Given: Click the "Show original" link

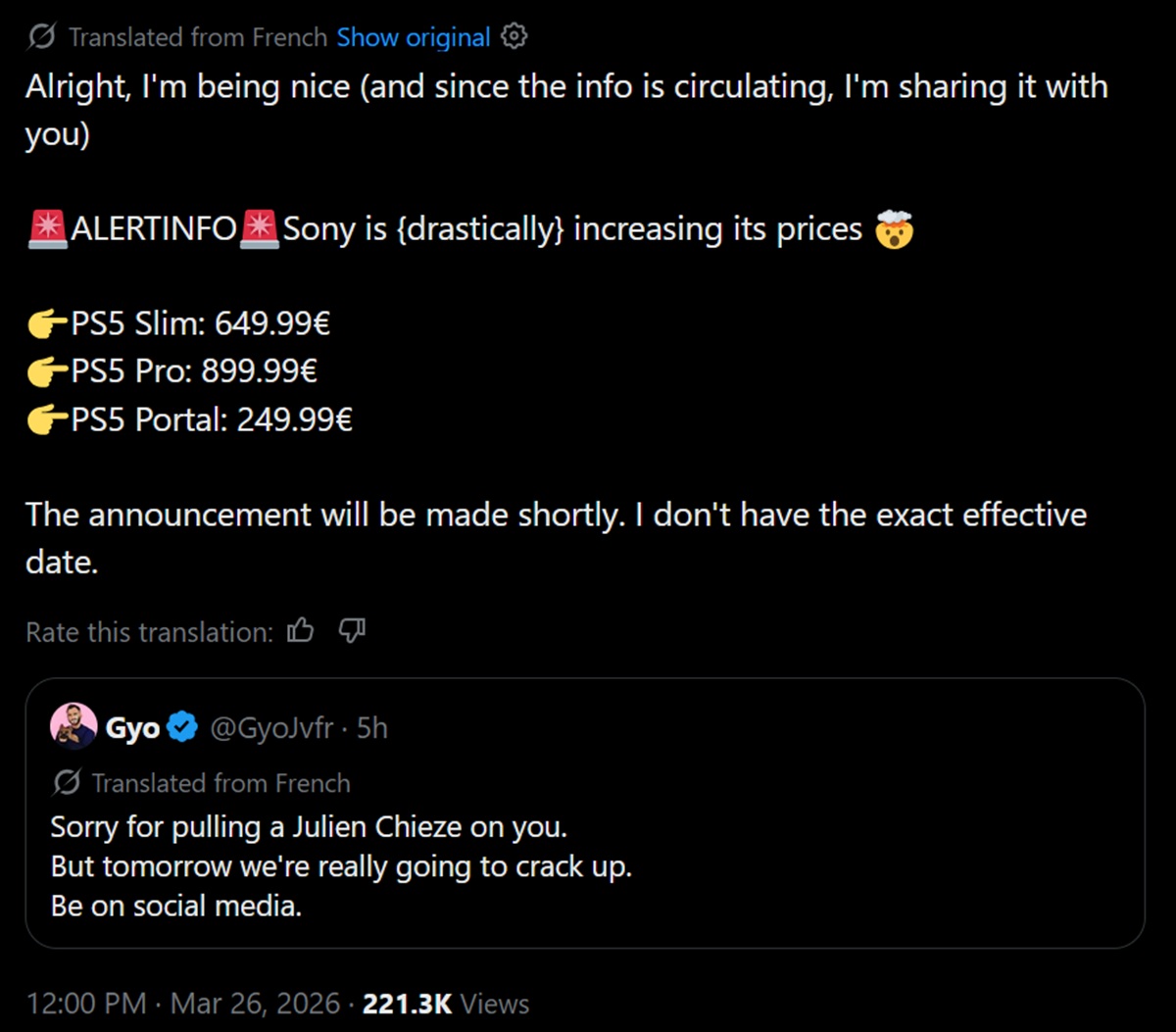Looking at the screenshot, I should pyautogui.click(x=413, y=38).
